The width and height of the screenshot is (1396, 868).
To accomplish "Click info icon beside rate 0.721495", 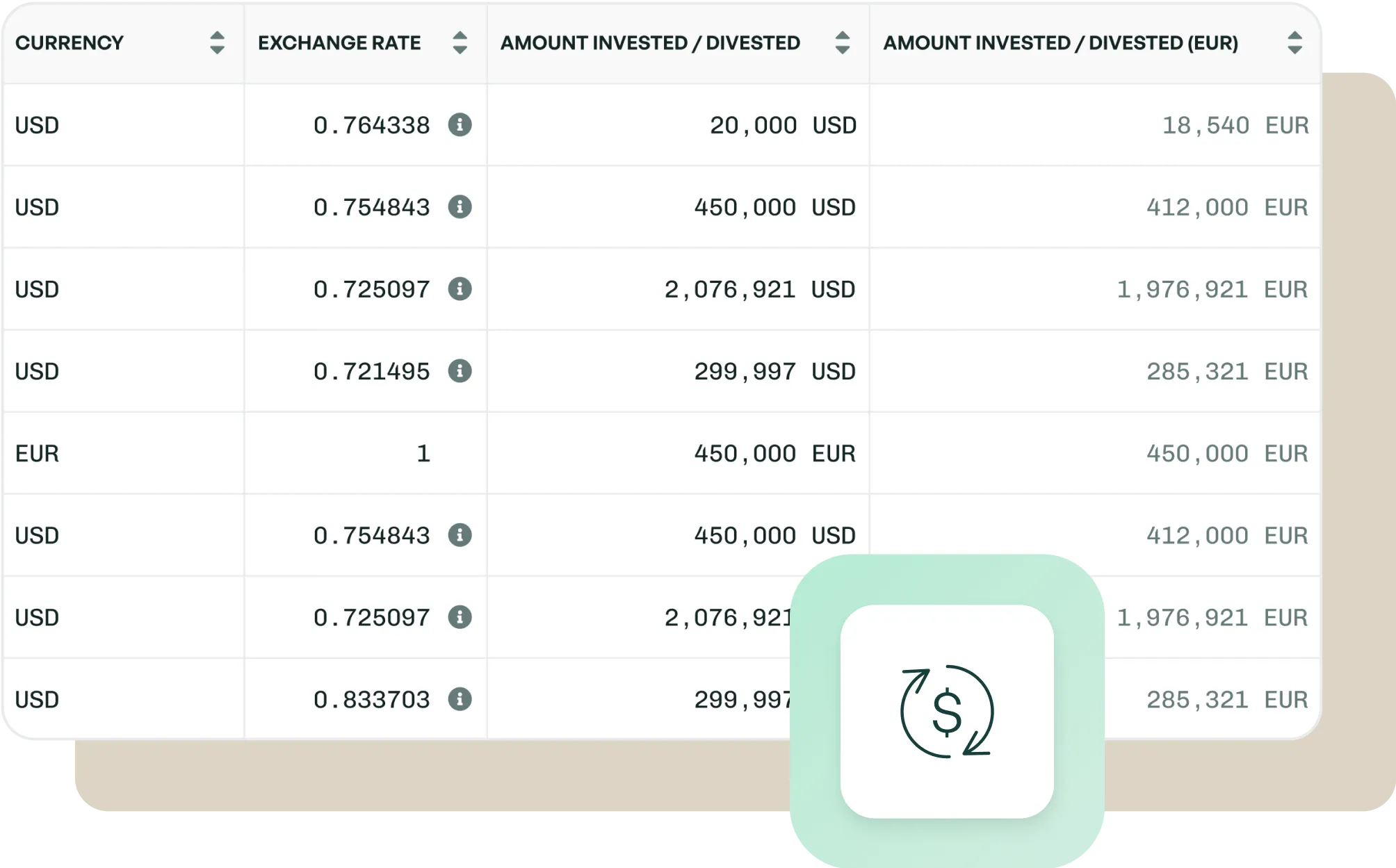I will (x=460, y=371).
